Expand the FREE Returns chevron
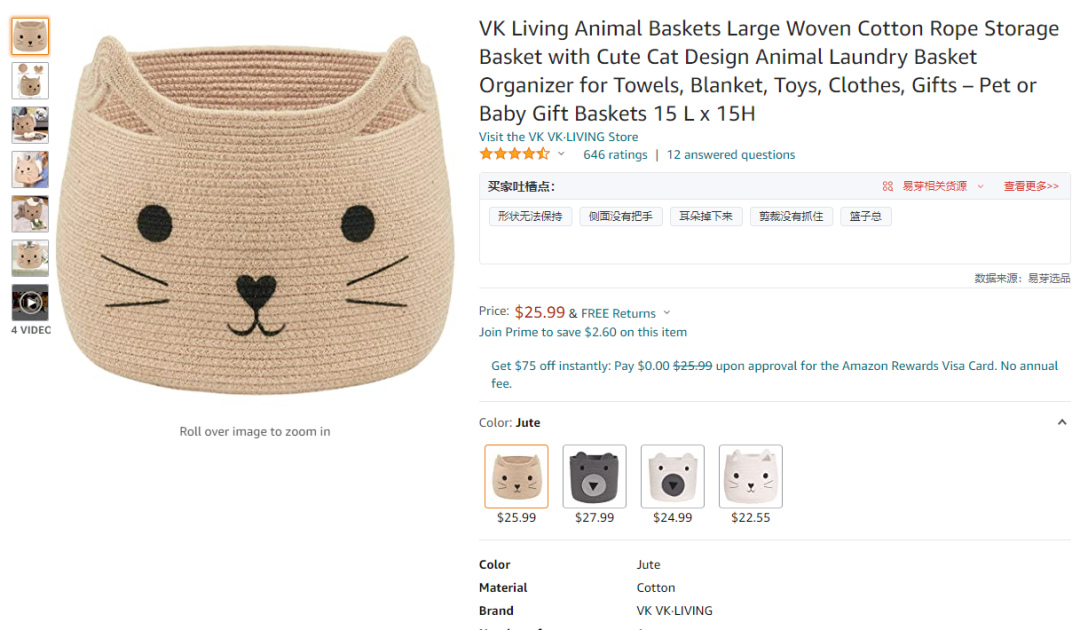Viewport: 1080px width, 630px height. pos(667,313)
